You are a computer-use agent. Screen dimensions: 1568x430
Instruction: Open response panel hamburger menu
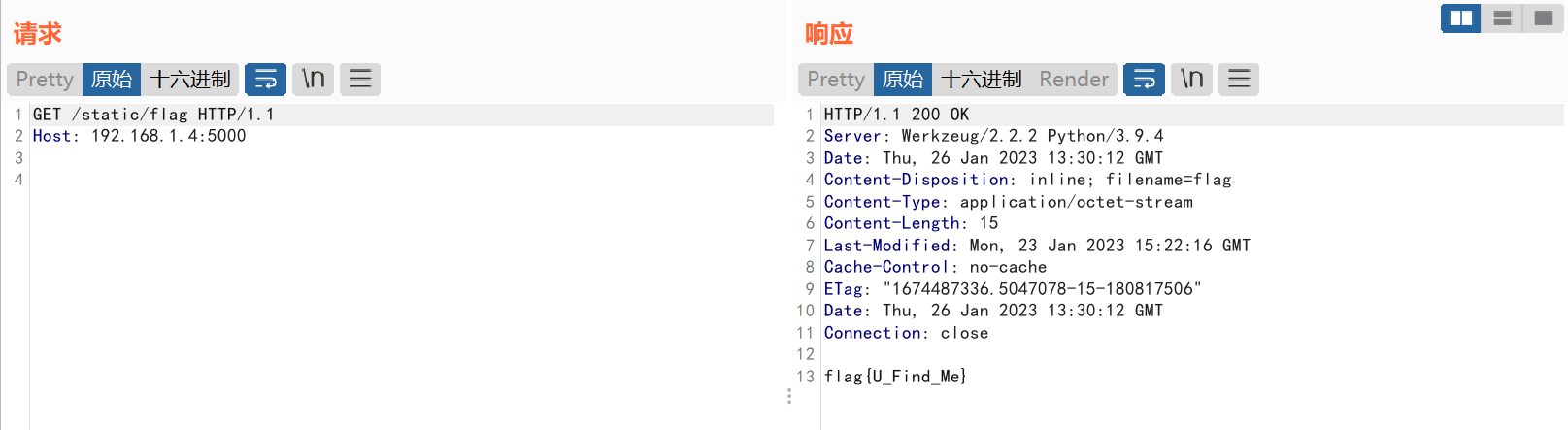point(1239,79)
